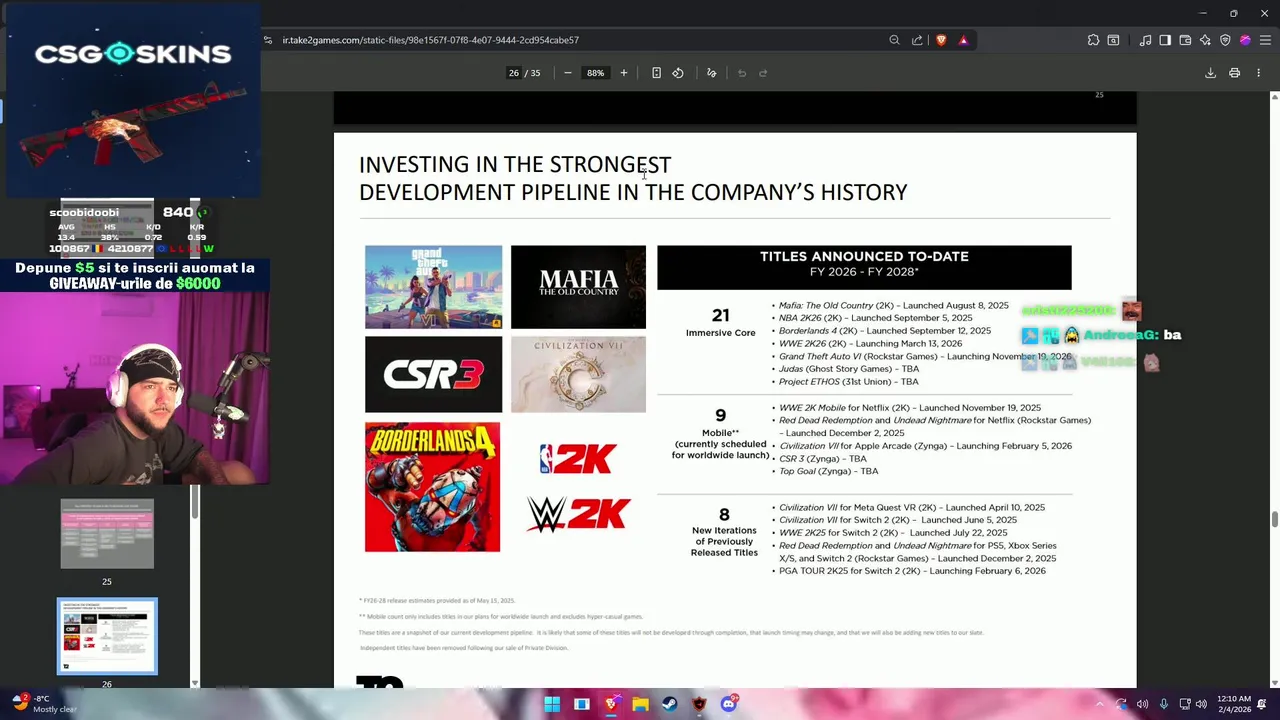Rotate the PDF document counterclockwise
1280x720 pixels.
pos(678,73)
